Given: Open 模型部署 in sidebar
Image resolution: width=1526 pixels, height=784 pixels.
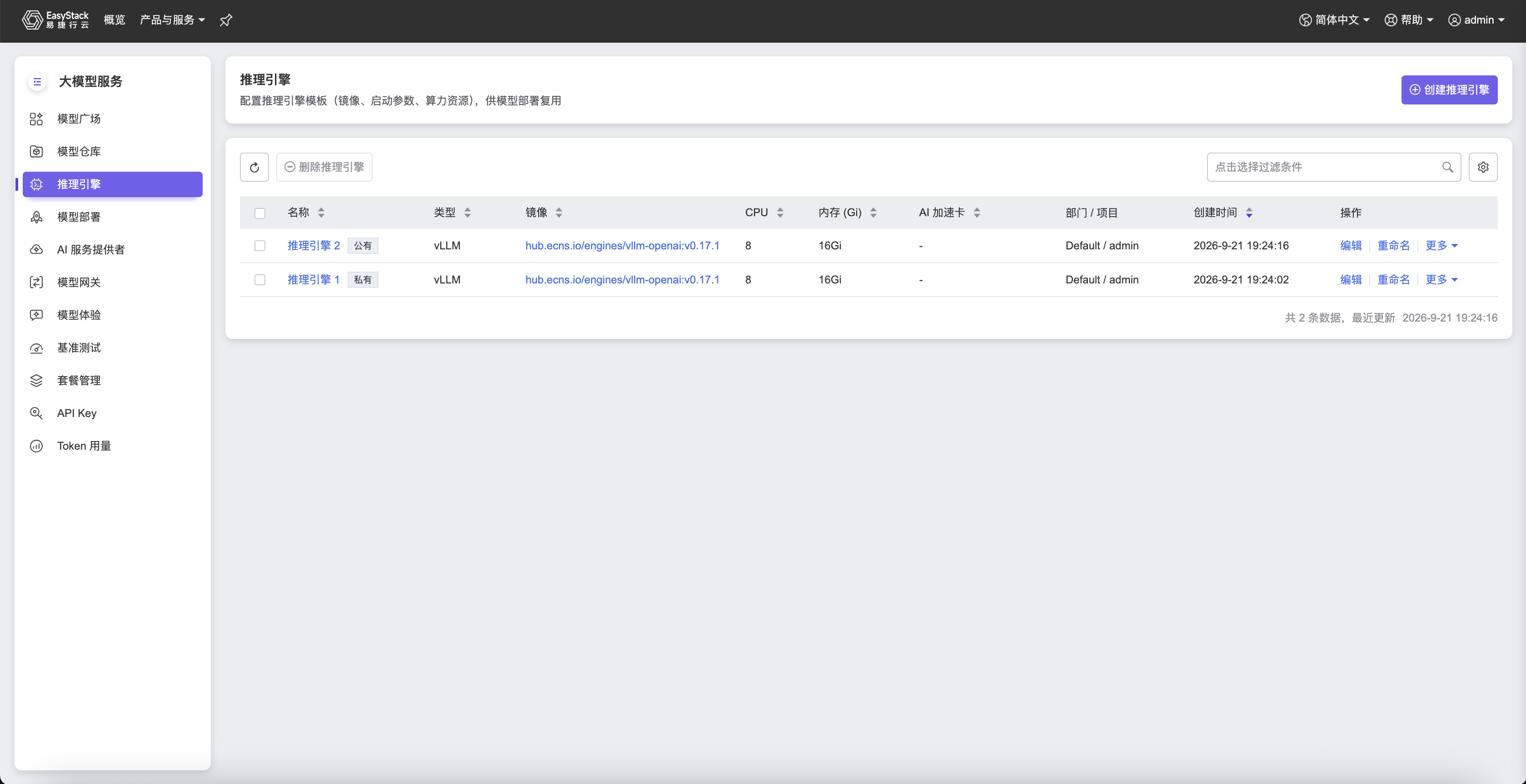Looking at the screenshot, I should coord(113,217).
